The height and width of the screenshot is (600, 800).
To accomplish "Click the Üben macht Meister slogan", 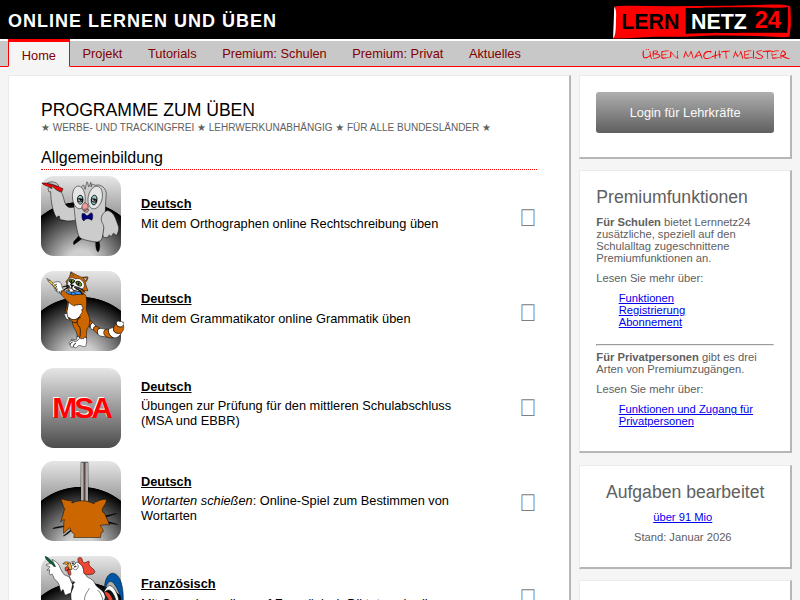I will (715, 54).
